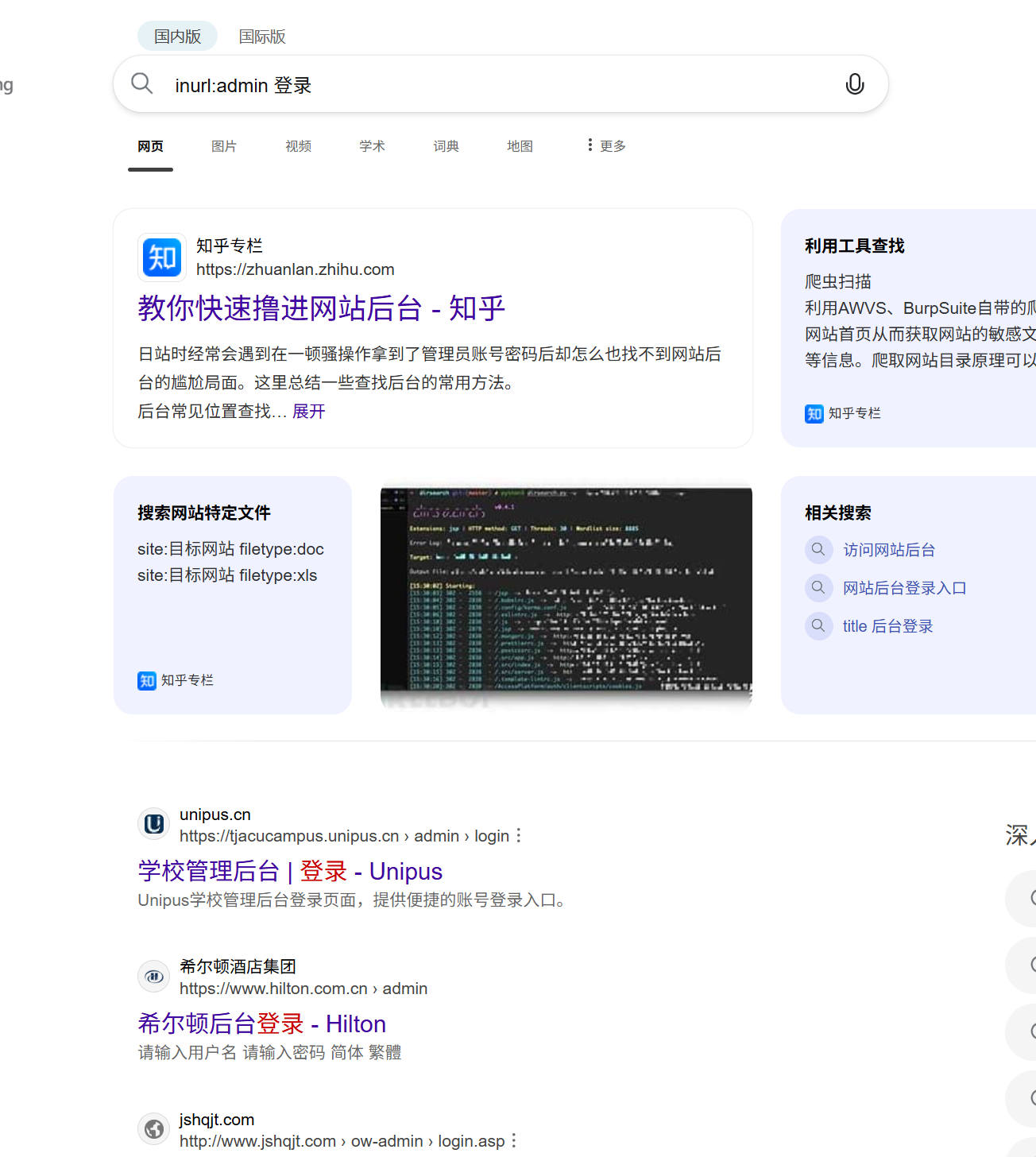1036x1157 pixels.
Task: Expand the answer snippet with 展开
Action: coord(309,411)
